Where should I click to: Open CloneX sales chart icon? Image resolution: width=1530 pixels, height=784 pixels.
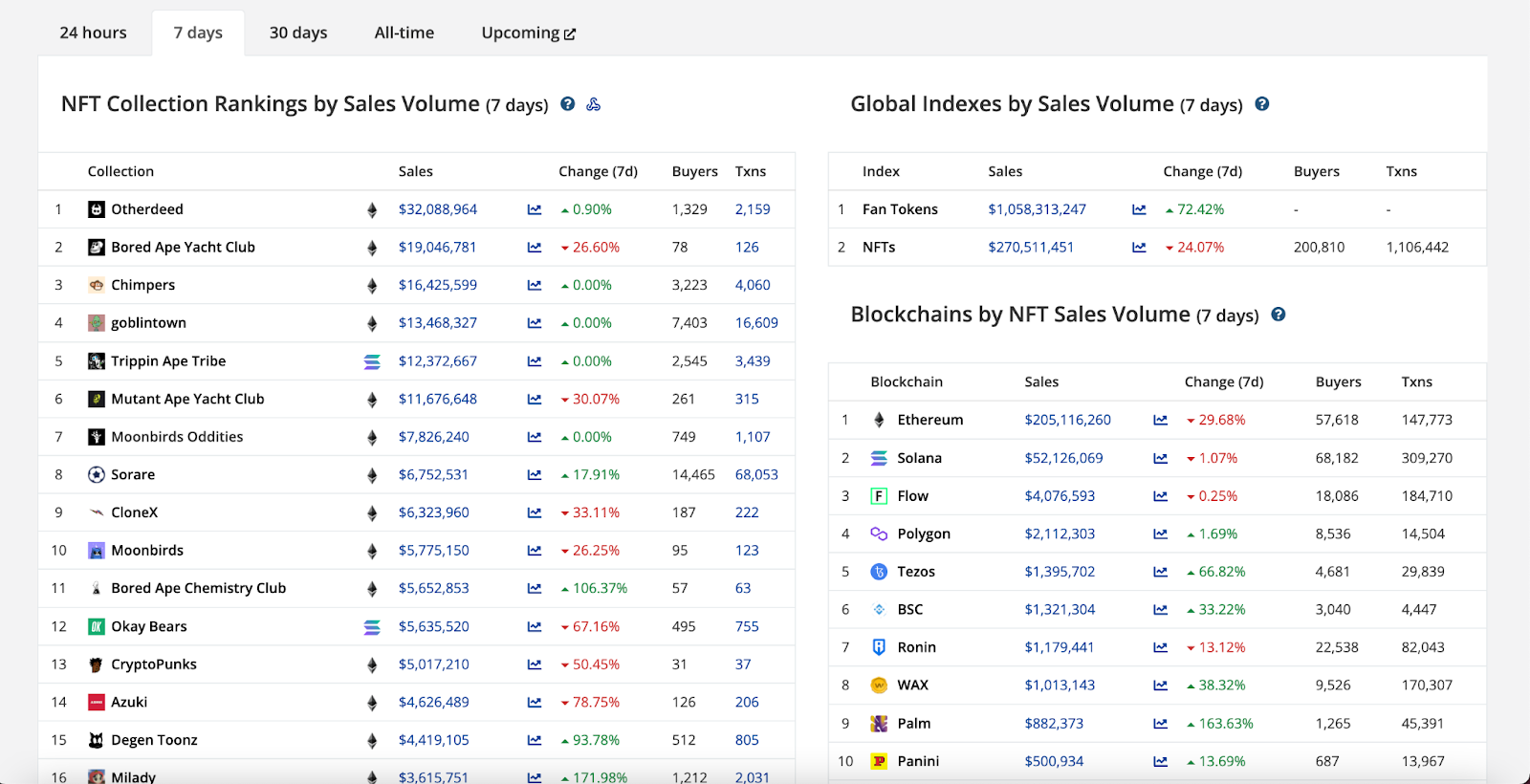(535, 512)
